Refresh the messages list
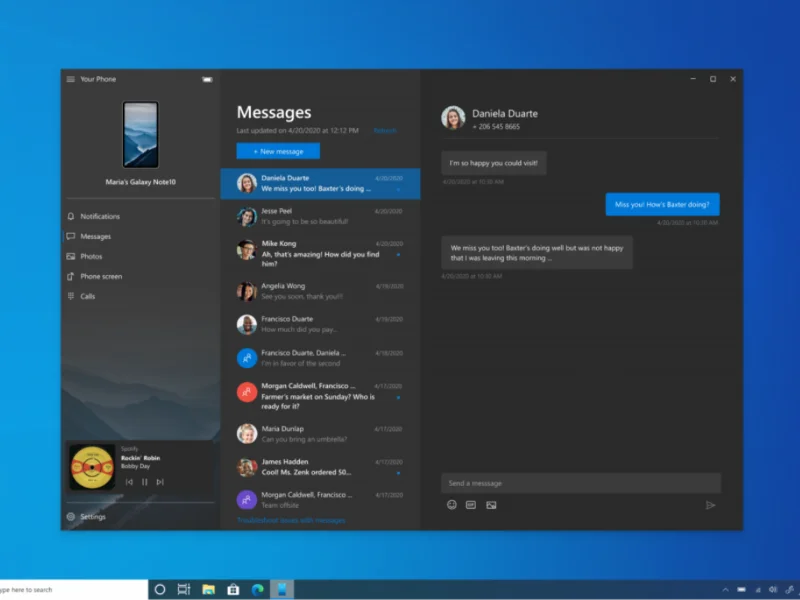This screenshot has height=600, width=800. tap(385, 130)
